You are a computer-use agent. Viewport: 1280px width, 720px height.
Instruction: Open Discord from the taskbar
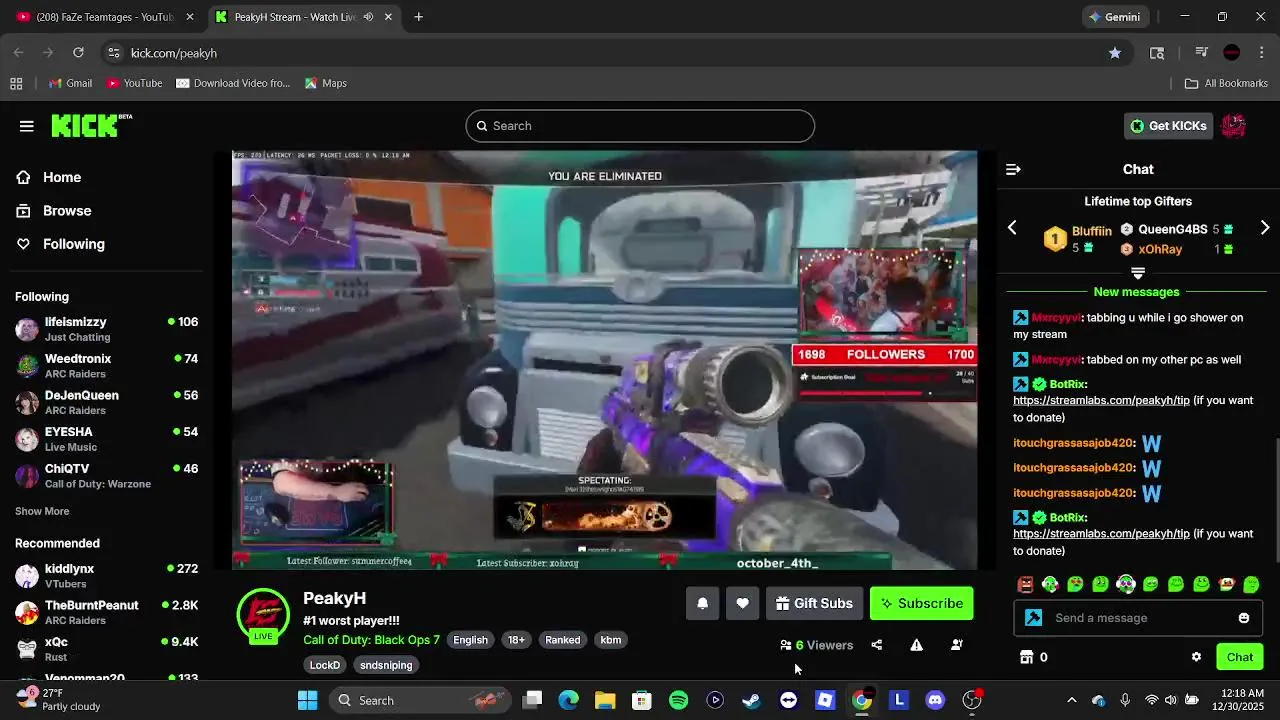[935, 700]
